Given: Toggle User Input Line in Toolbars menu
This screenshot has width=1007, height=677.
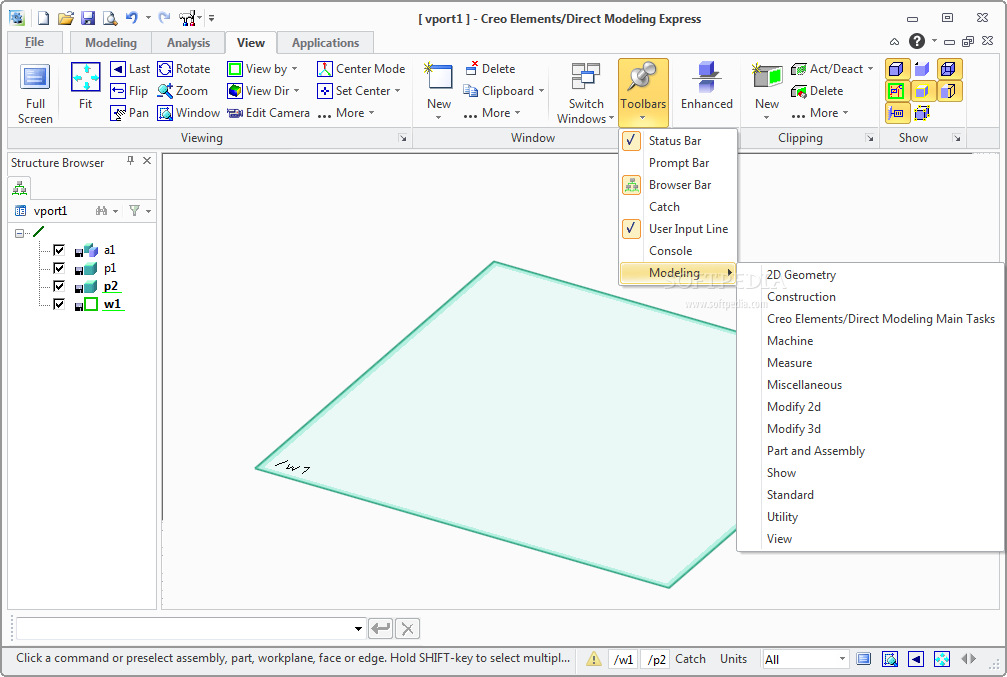Looking at the screenshot, I should (678, 229).
